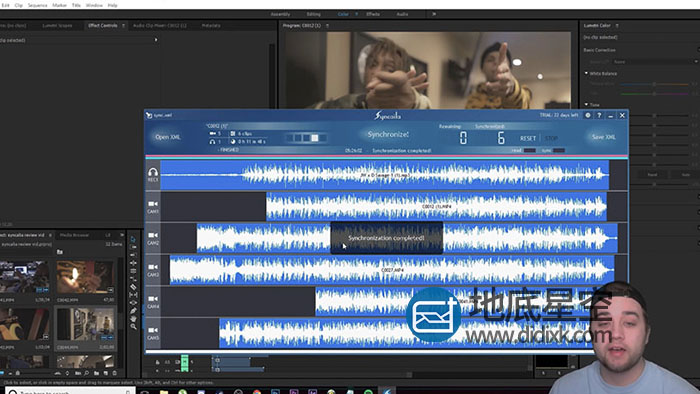Select the Rolling Edit tool

[133, 270]
